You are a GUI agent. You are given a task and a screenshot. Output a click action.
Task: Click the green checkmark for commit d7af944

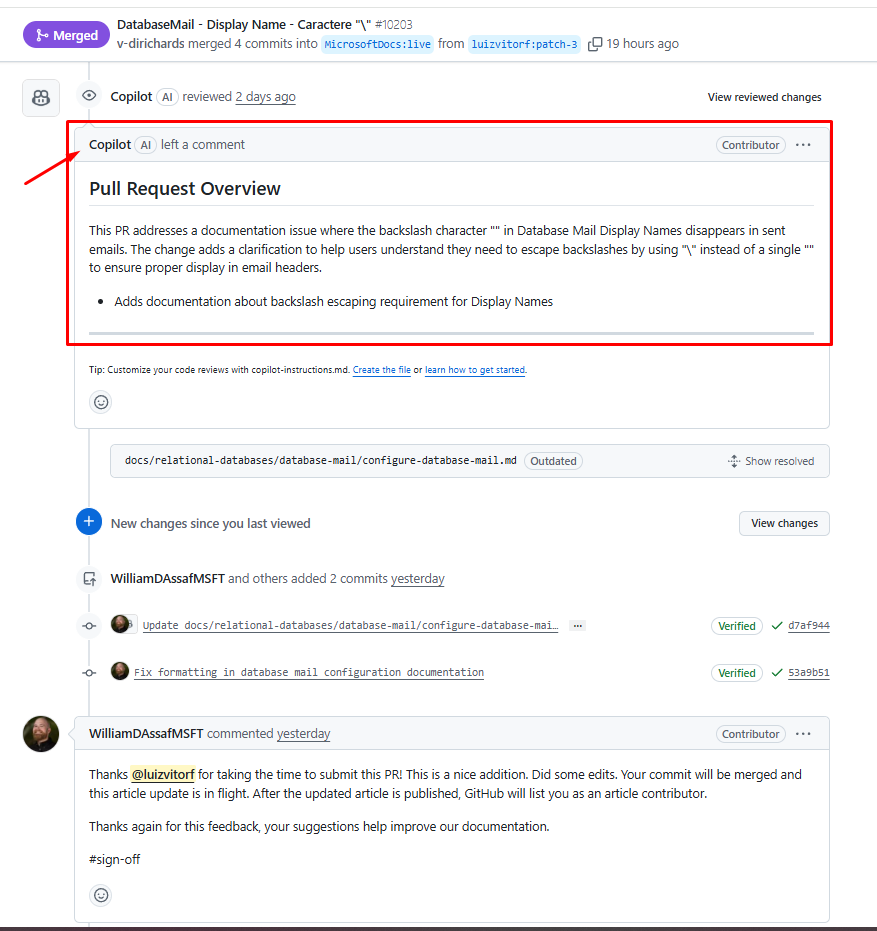(777, 625)
